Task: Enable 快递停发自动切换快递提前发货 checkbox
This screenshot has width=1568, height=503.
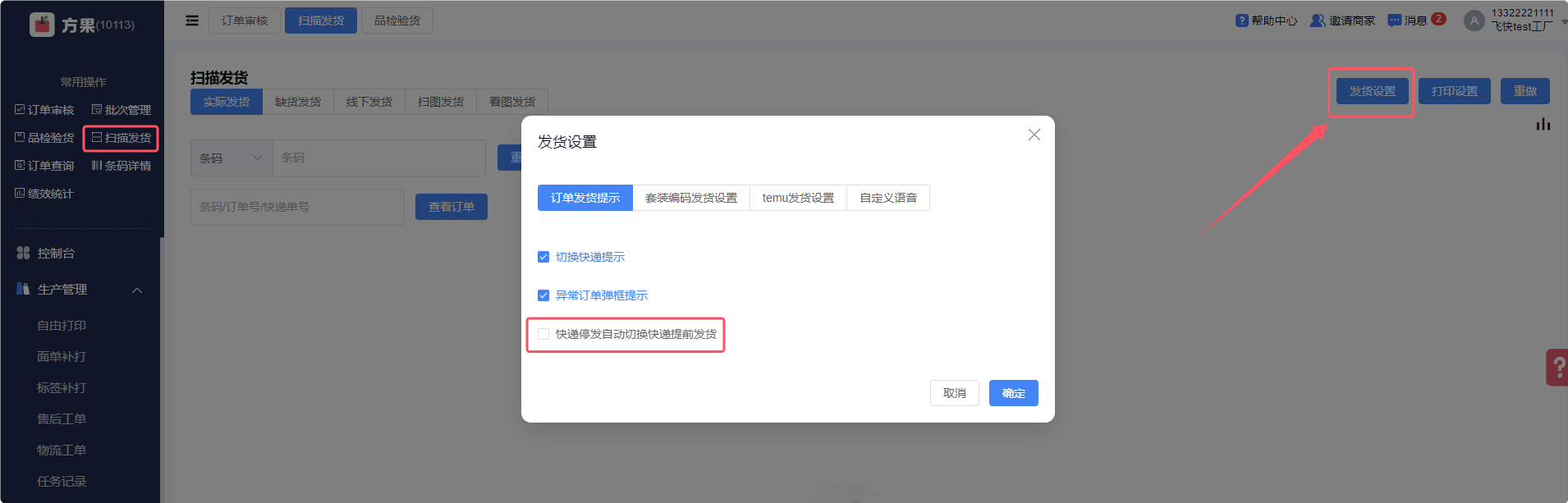Action: point(543,334)
